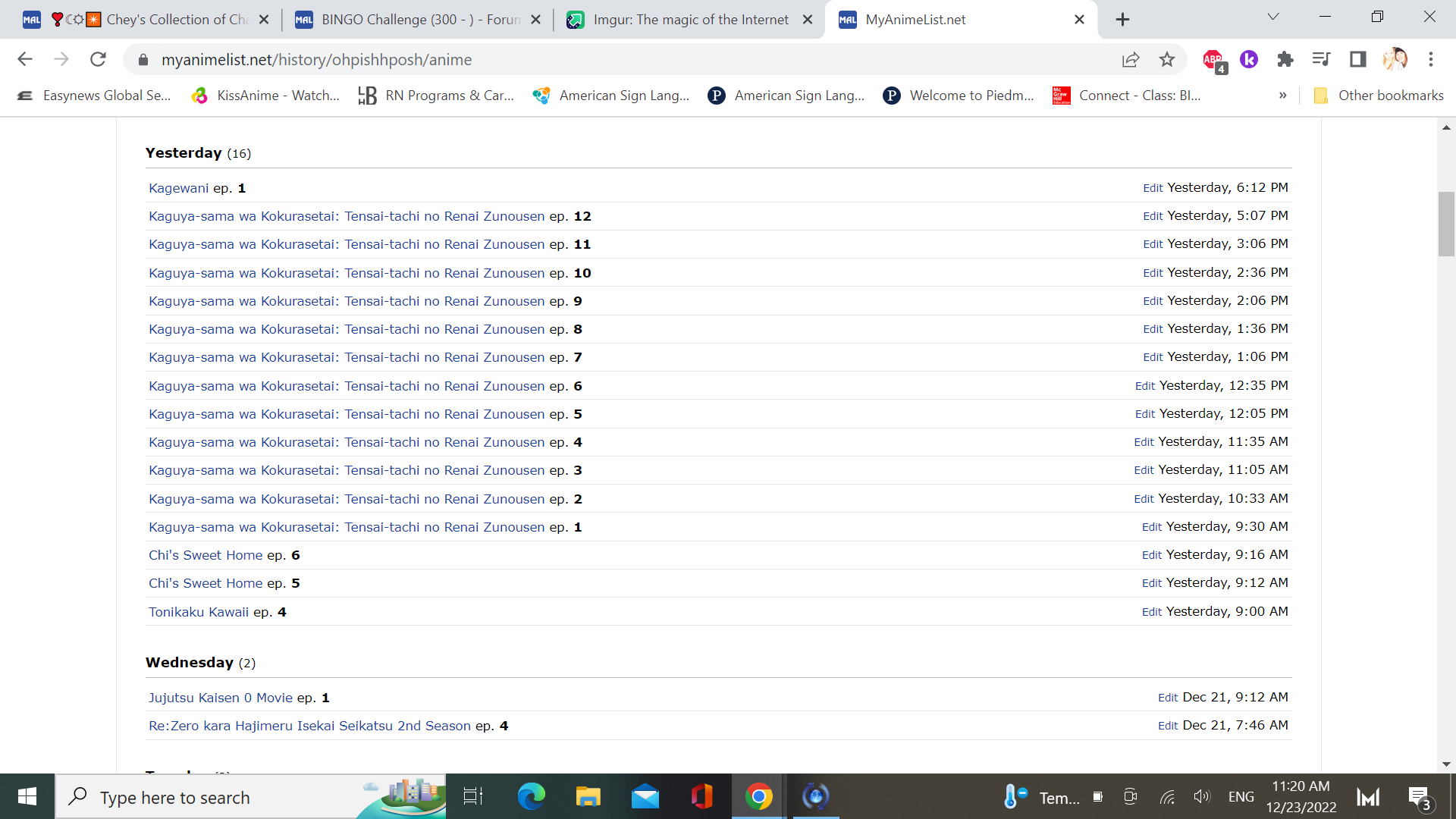Toggle browser side panel
Screen dimensions: 1456x819
pos(1358,59)
